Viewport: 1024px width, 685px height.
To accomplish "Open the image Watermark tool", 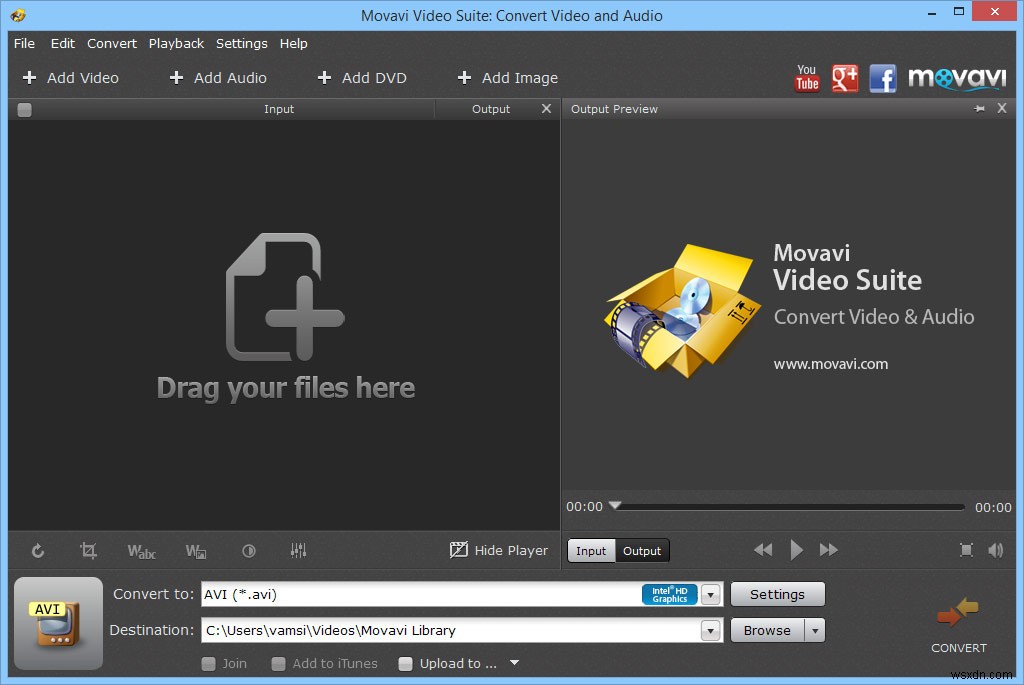I will pyautogui.click(x=196, y=550).
